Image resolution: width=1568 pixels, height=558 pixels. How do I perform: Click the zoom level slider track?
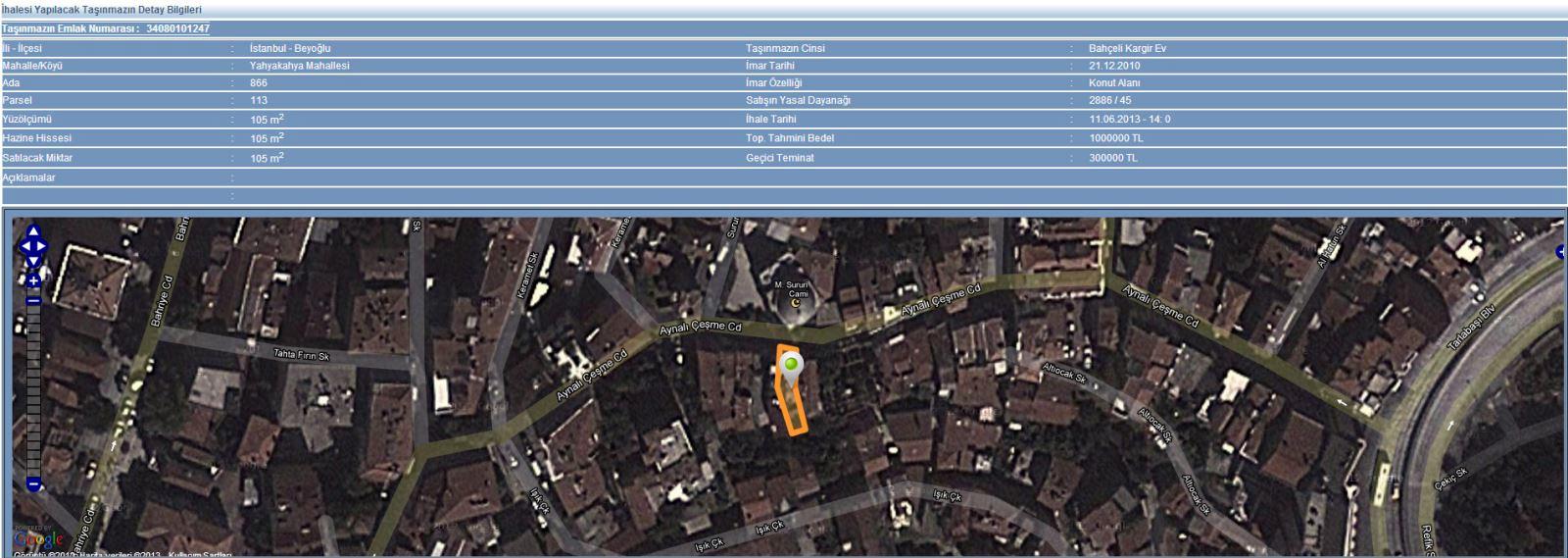(33, 392)
